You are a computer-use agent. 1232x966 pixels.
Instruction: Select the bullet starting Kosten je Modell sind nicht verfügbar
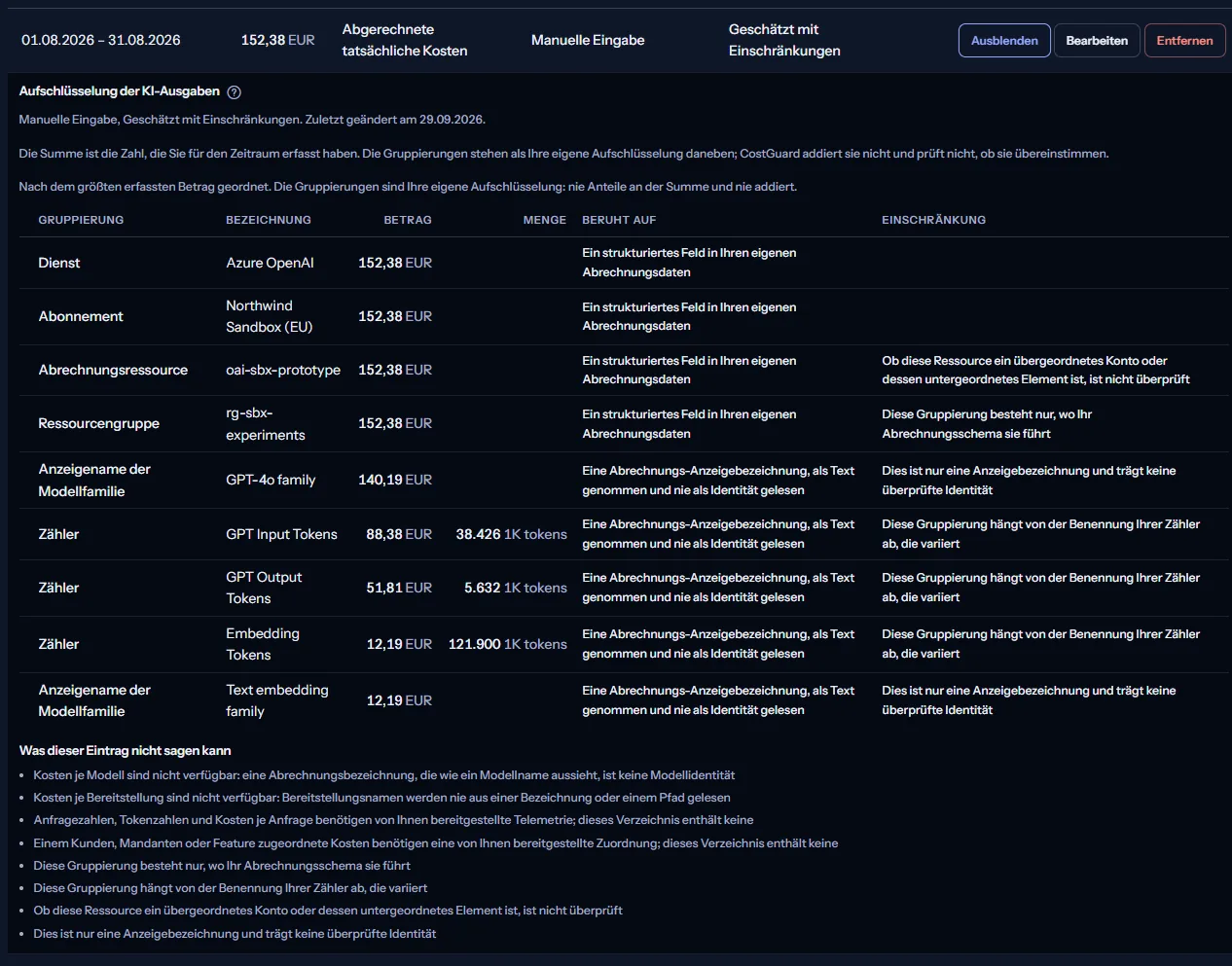[x=384, y=775]
